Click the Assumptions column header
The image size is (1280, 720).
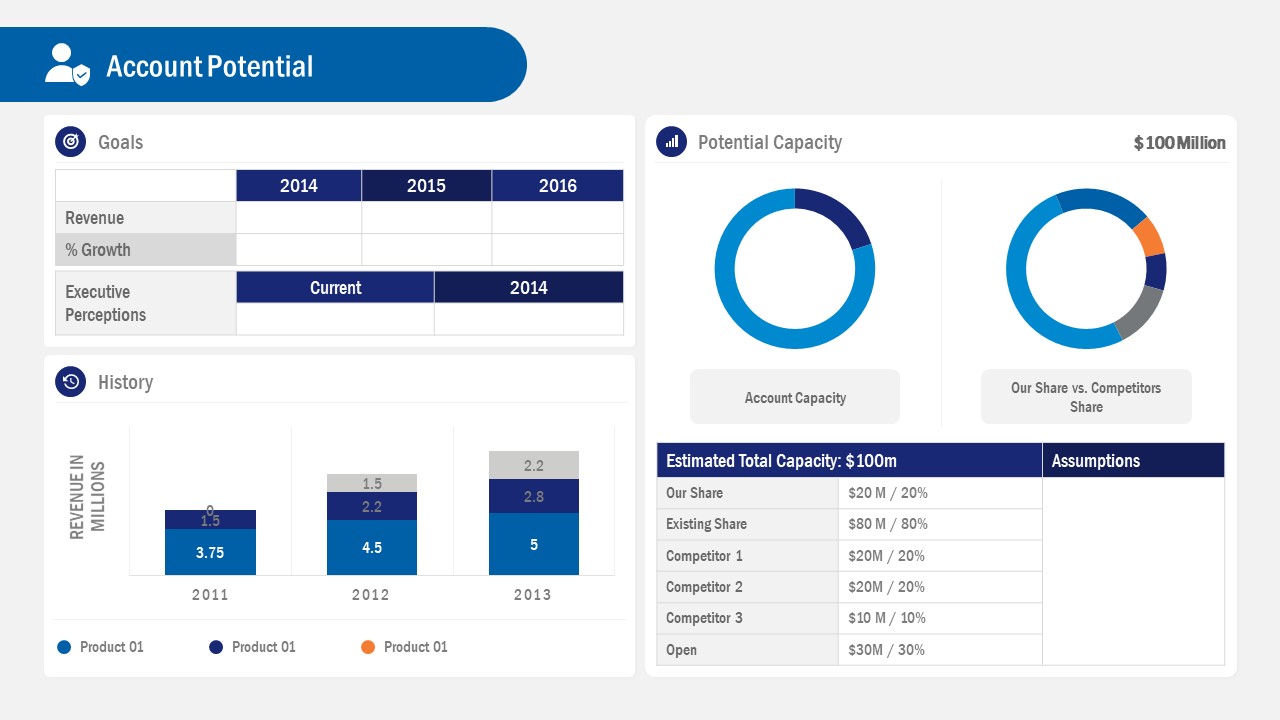[x=1097, y=461]
